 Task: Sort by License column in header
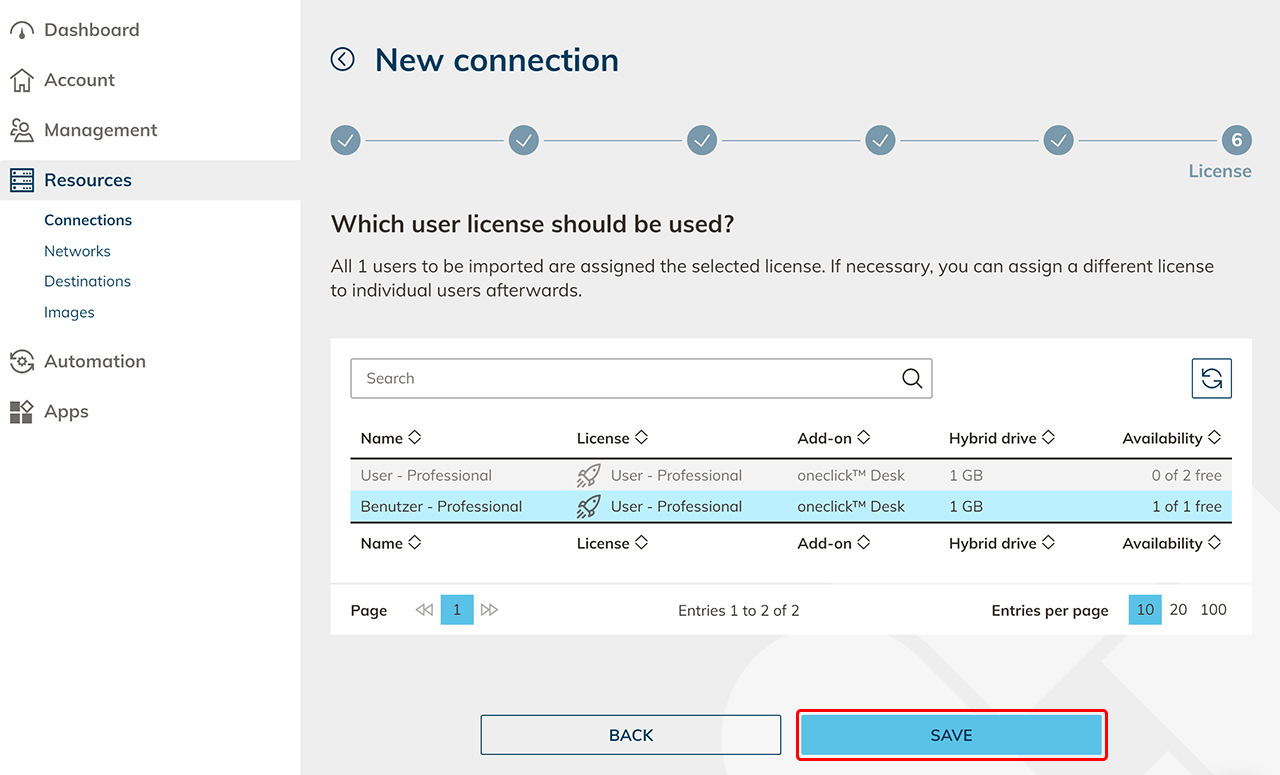click(612, 438)
